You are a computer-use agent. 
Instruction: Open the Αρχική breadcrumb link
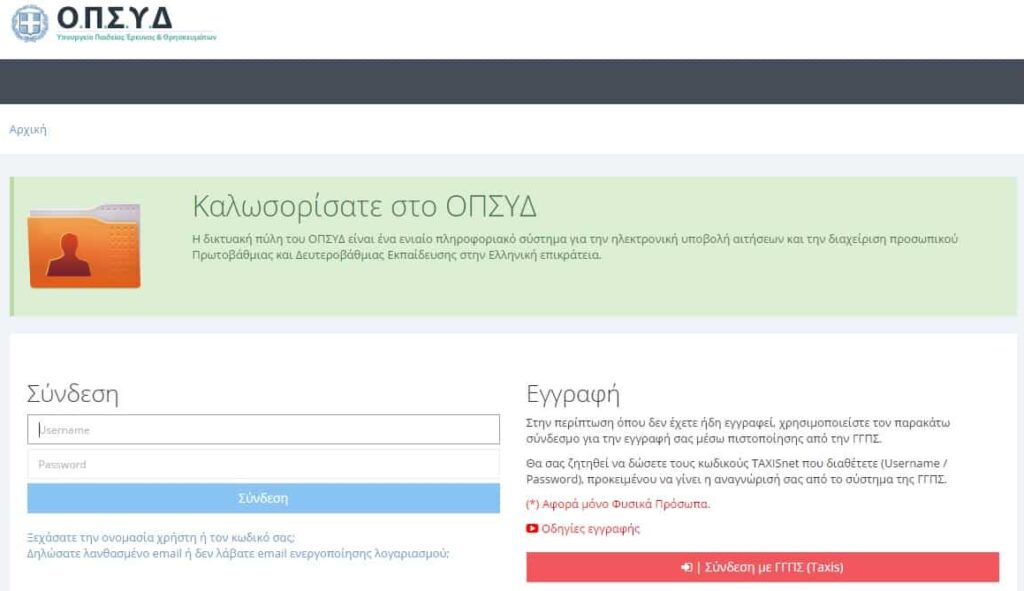(x=31, y=130)
